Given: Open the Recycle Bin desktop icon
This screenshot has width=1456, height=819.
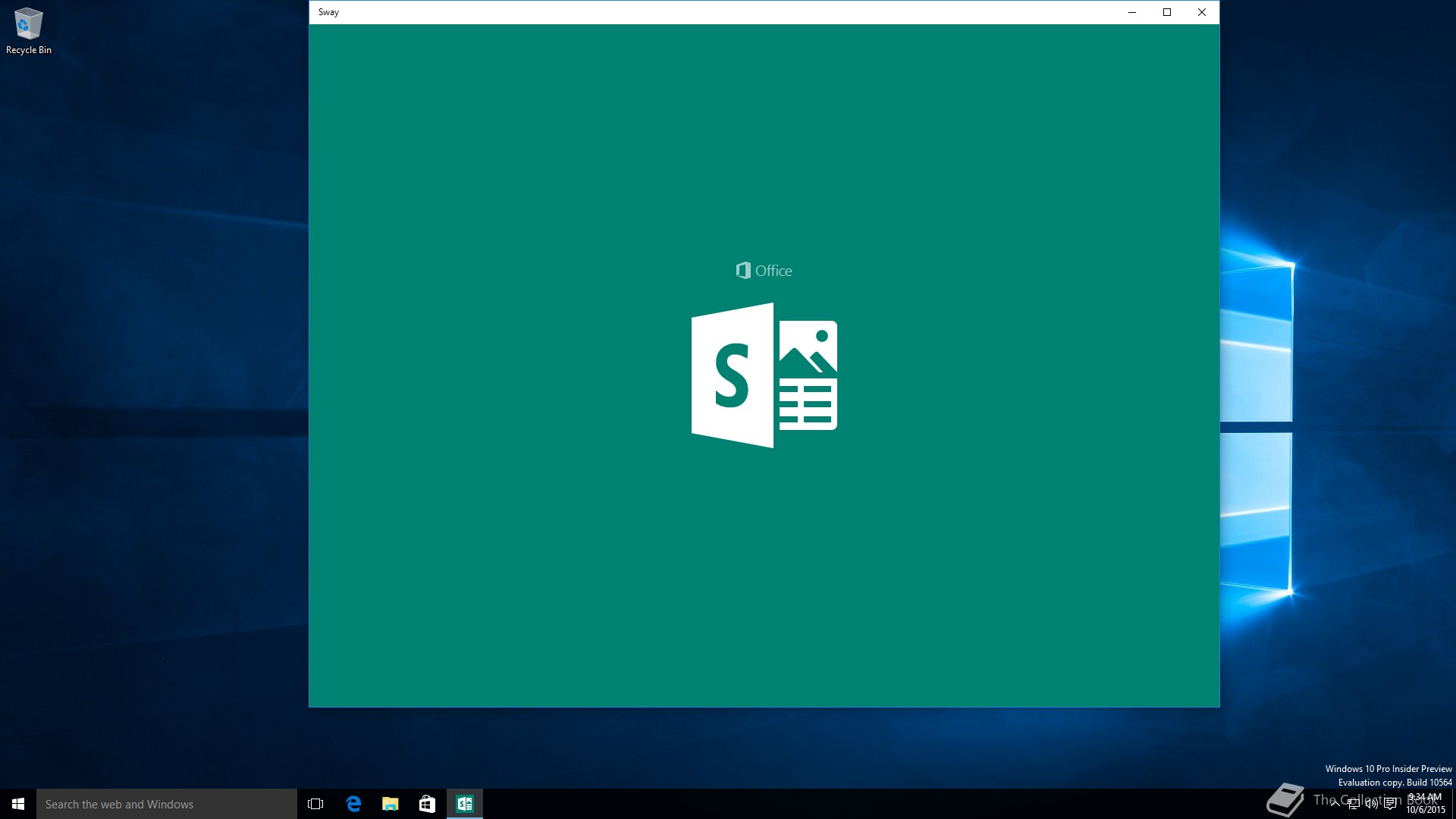Looking at the screenshot, I should (x=29, y=30).
